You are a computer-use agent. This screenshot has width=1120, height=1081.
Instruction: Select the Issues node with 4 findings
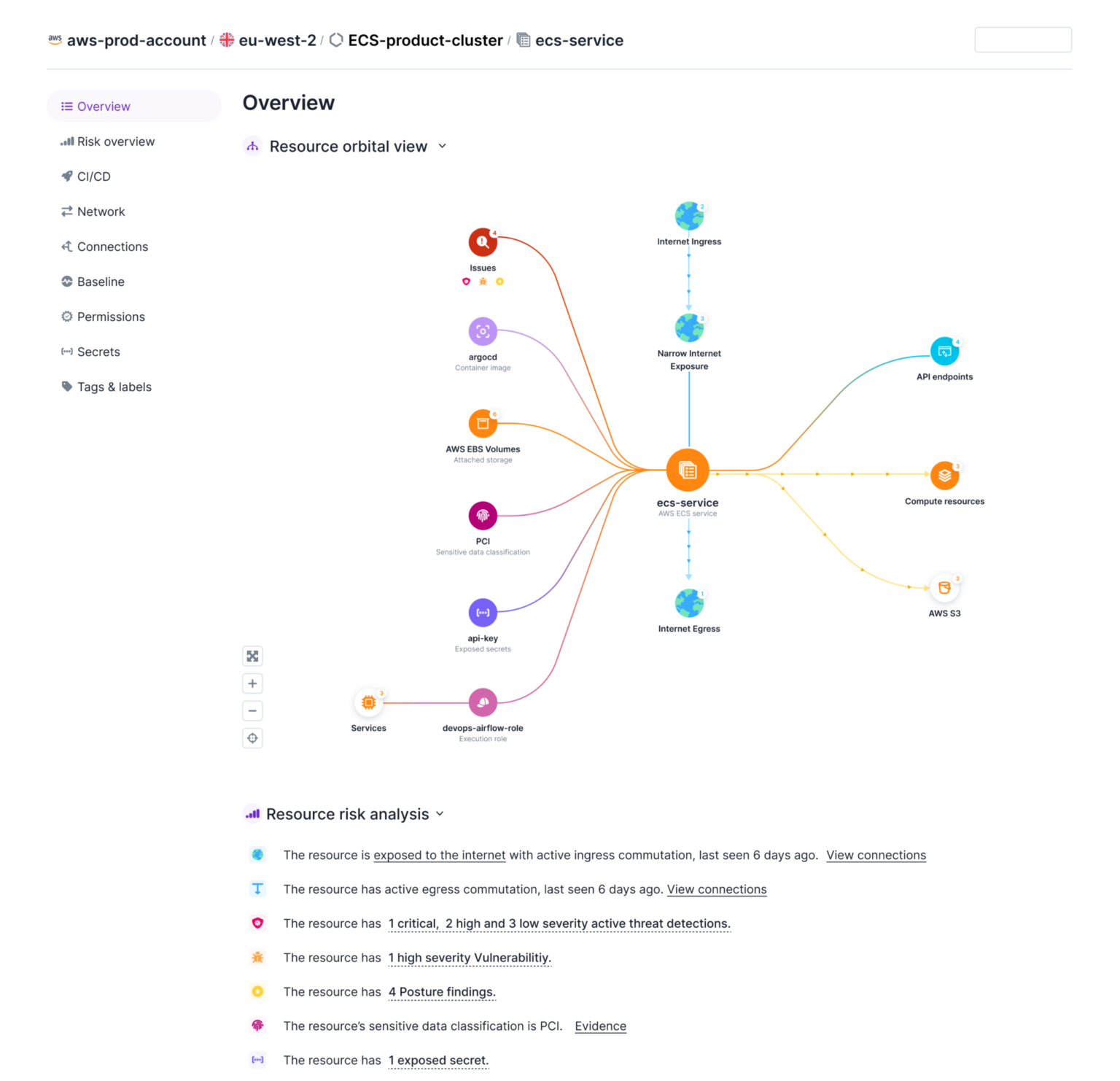point(482,241)
